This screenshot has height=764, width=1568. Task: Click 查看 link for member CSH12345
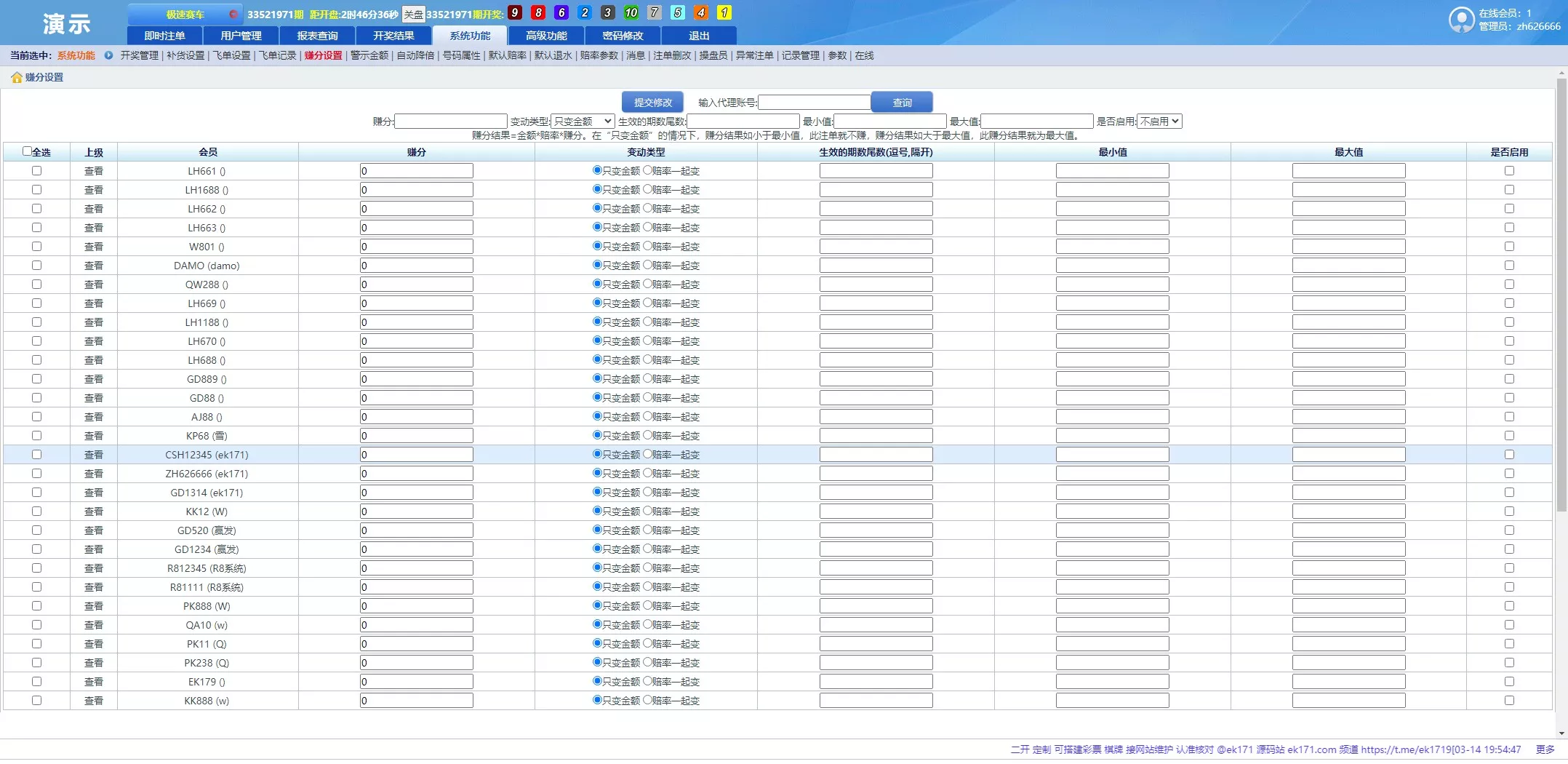tap(94, 455)
